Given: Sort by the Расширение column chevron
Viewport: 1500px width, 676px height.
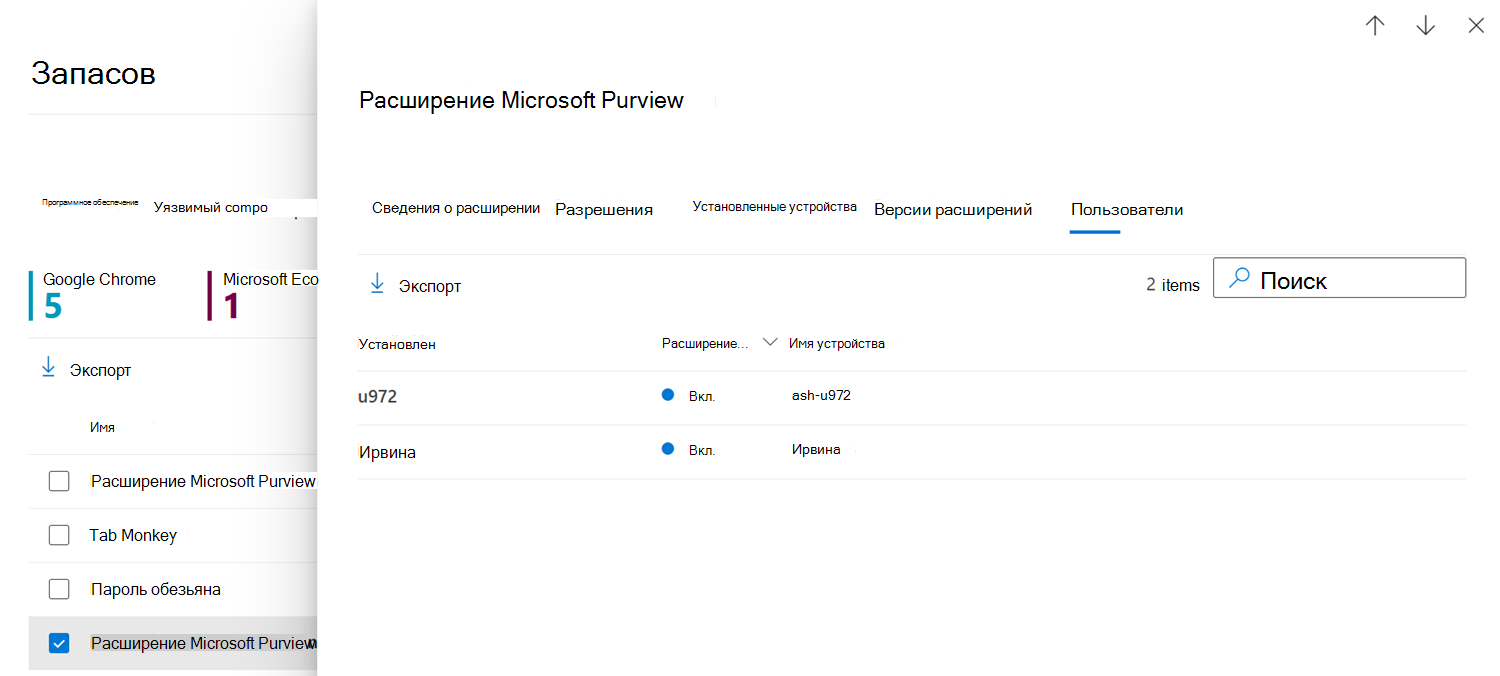Looking at the screenshot, I should coord(769,342).
